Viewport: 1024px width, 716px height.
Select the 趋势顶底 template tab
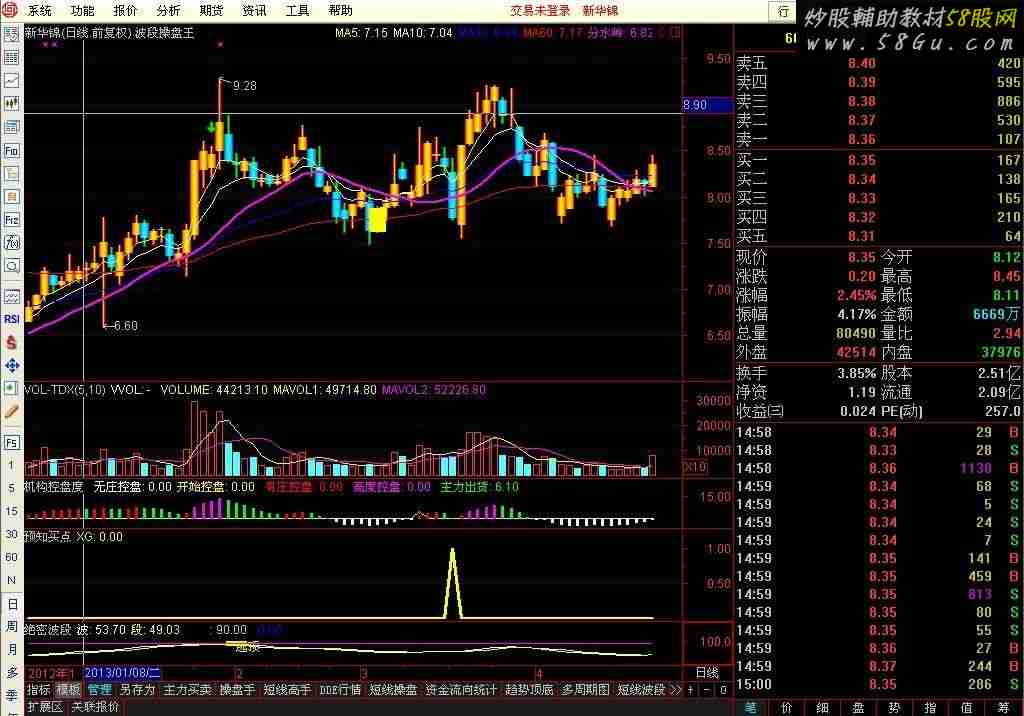click(x=529, y=689)
